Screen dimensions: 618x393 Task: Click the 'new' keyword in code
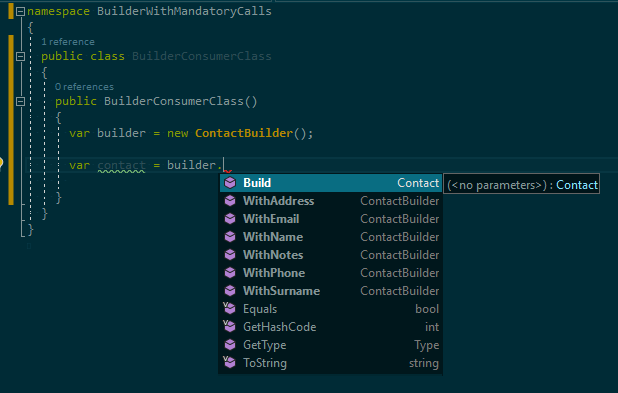(178, 133)
